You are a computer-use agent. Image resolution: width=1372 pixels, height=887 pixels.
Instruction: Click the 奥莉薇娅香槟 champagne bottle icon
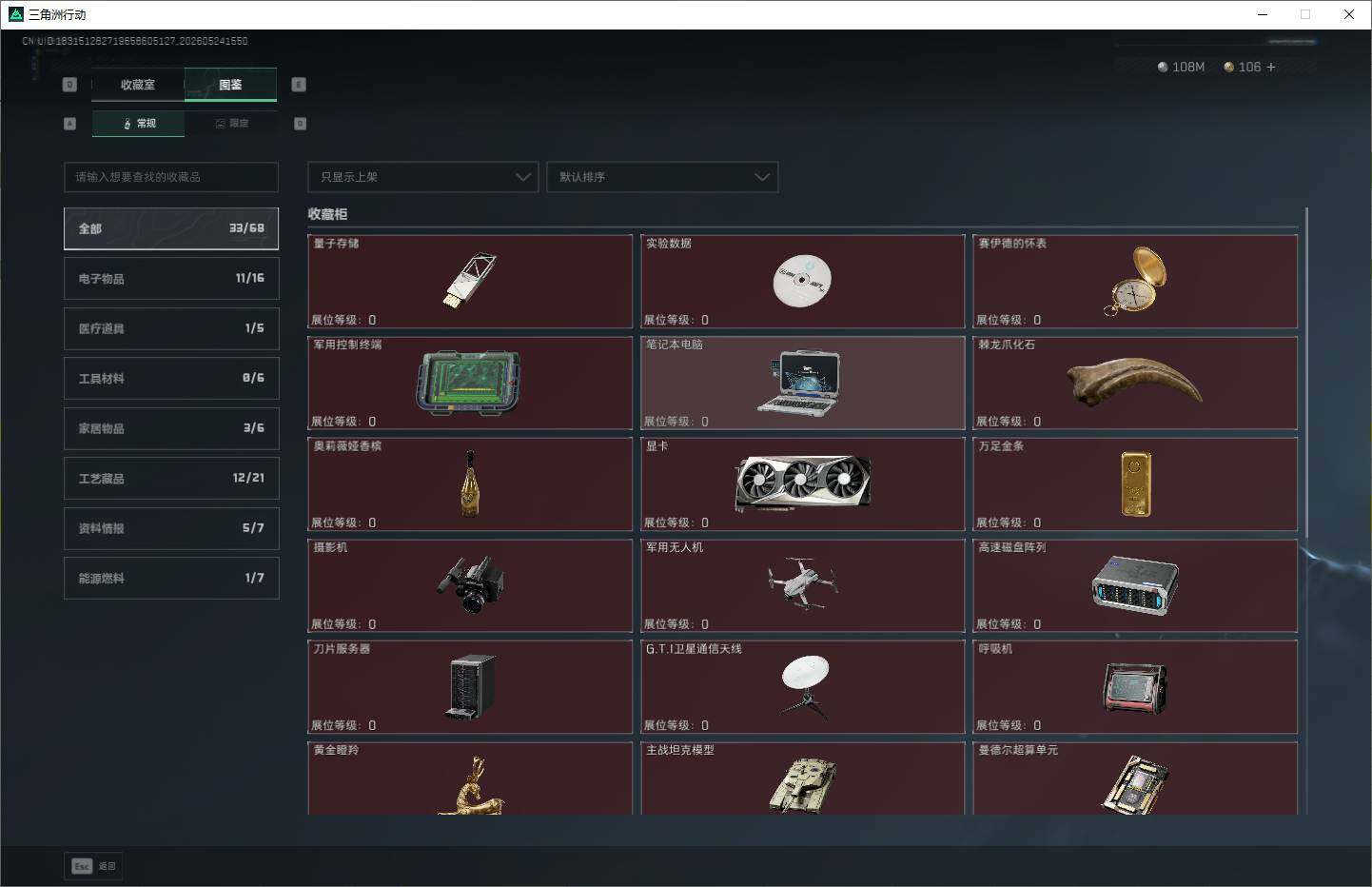click(469, 483)
